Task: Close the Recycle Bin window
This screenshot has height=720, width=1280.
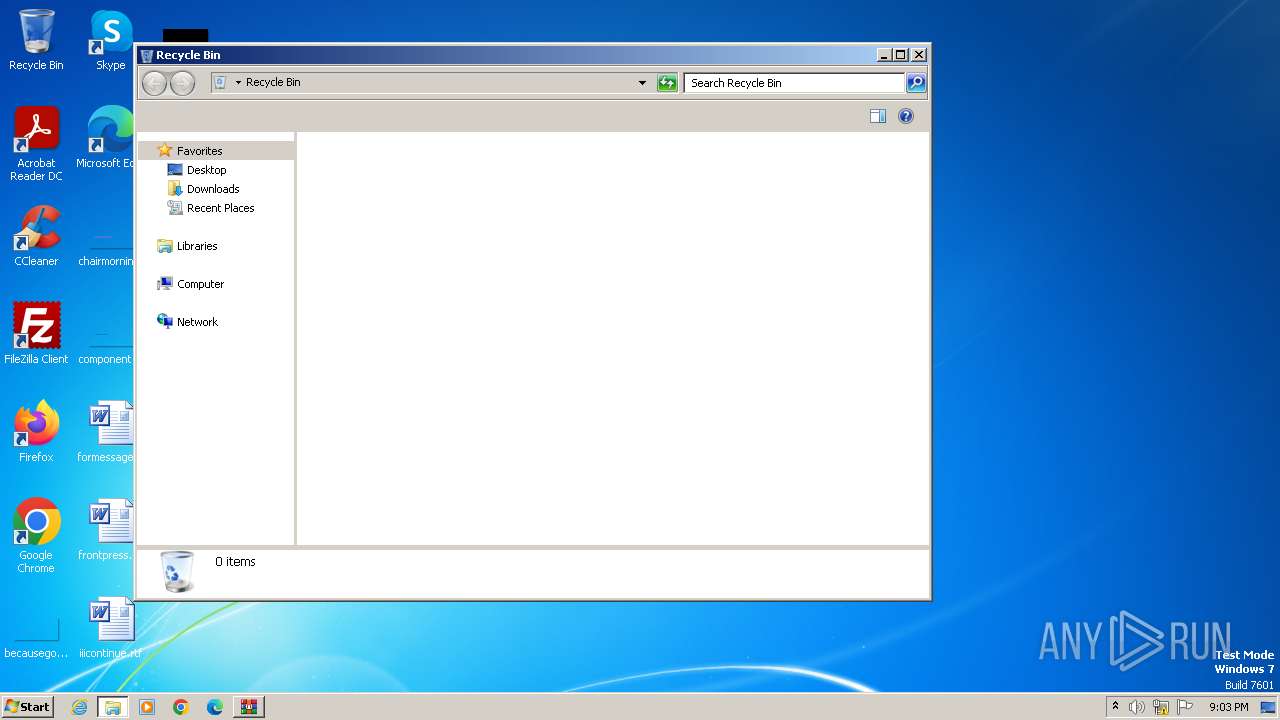Action: tap(919, 55)
